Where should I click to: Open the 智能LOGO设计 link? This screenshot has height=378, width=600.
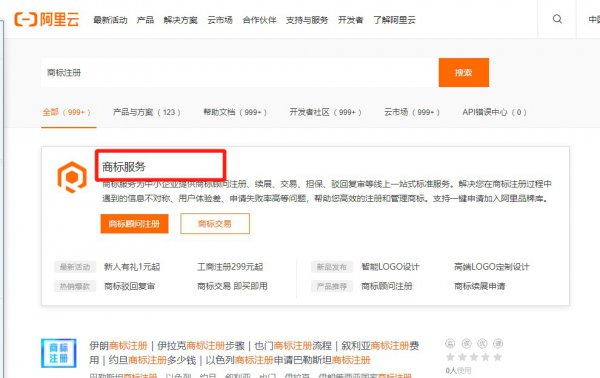(x=390, y=267)
